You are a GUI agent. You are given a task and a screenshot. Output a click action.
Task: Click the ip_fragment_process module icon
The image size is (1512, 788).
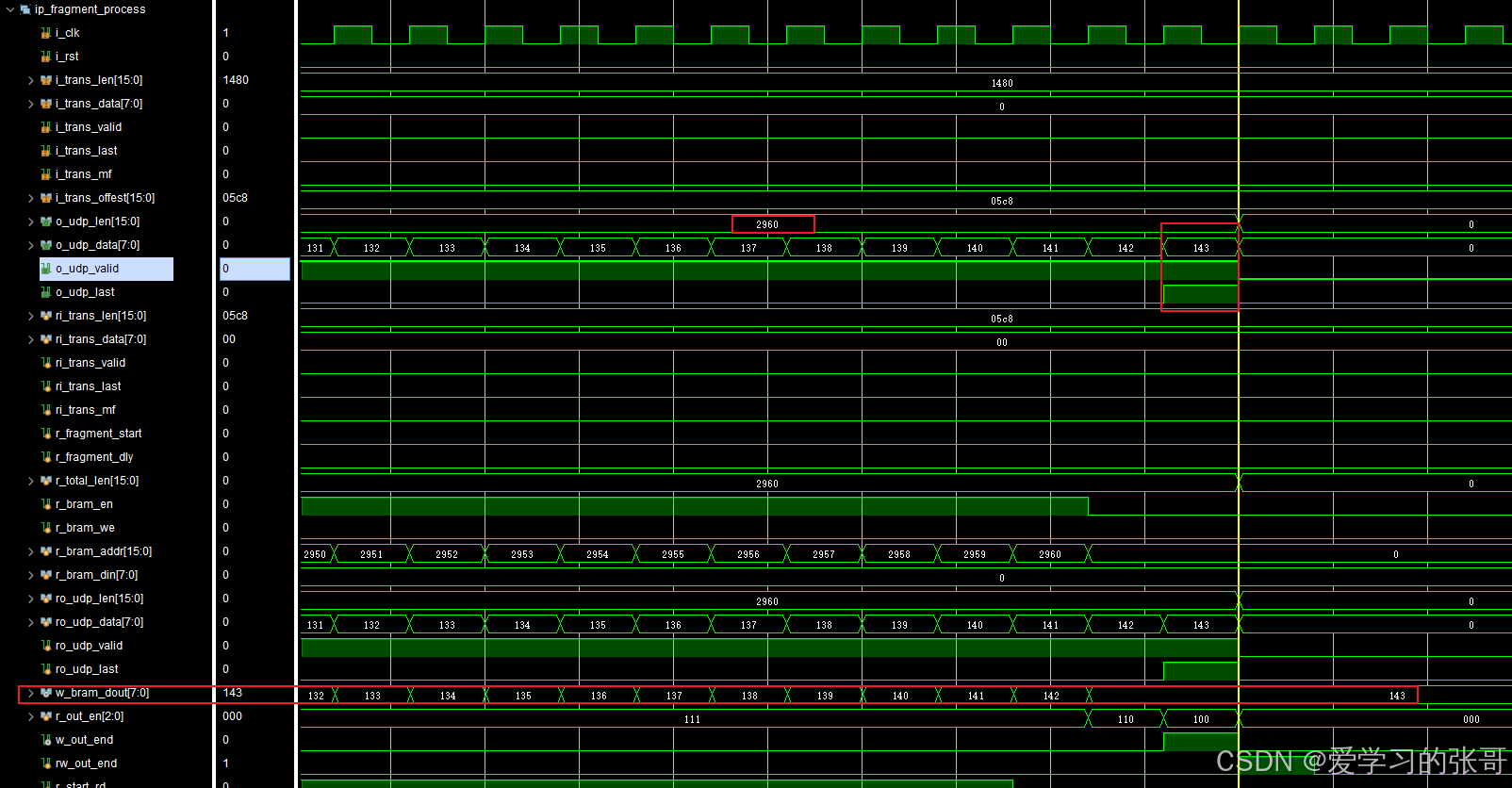(x=25, y=9)
